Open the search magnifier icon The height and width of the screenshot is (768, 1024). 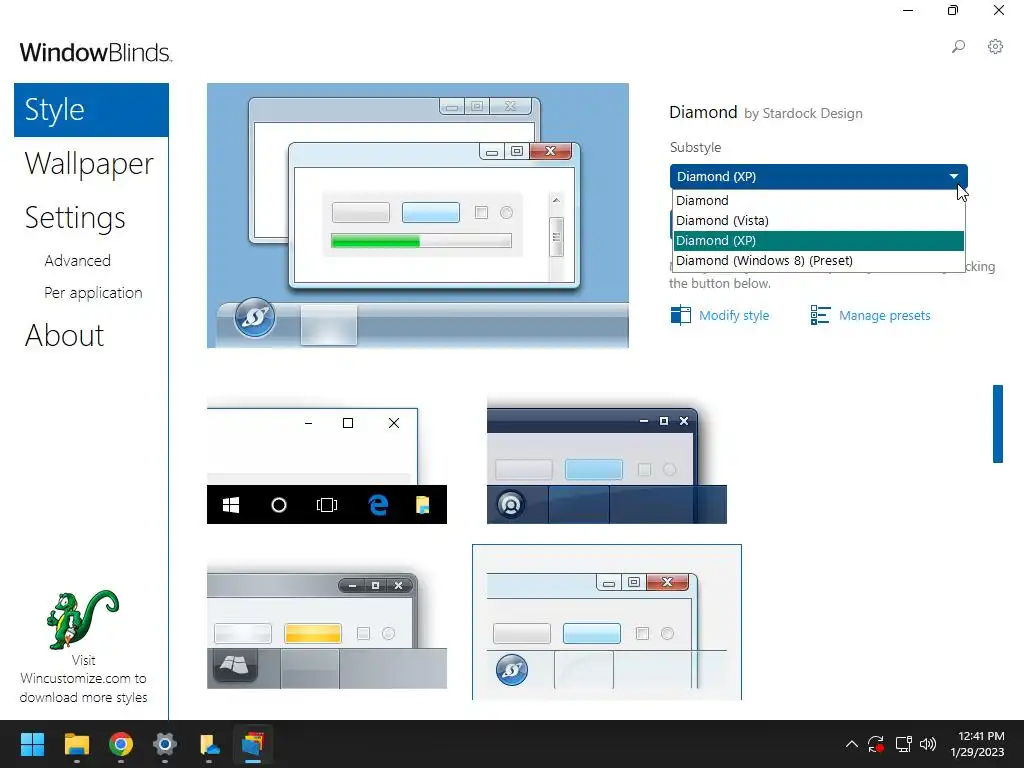point(958,46)
